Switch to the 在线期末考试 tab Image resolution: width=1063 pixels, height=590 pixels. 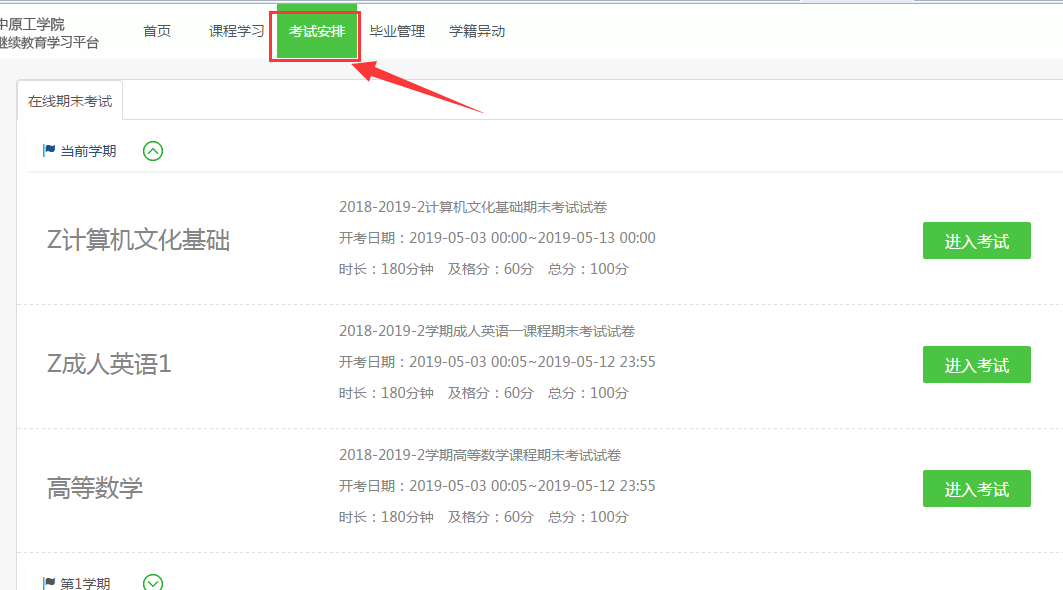click(x=70, y=101)
